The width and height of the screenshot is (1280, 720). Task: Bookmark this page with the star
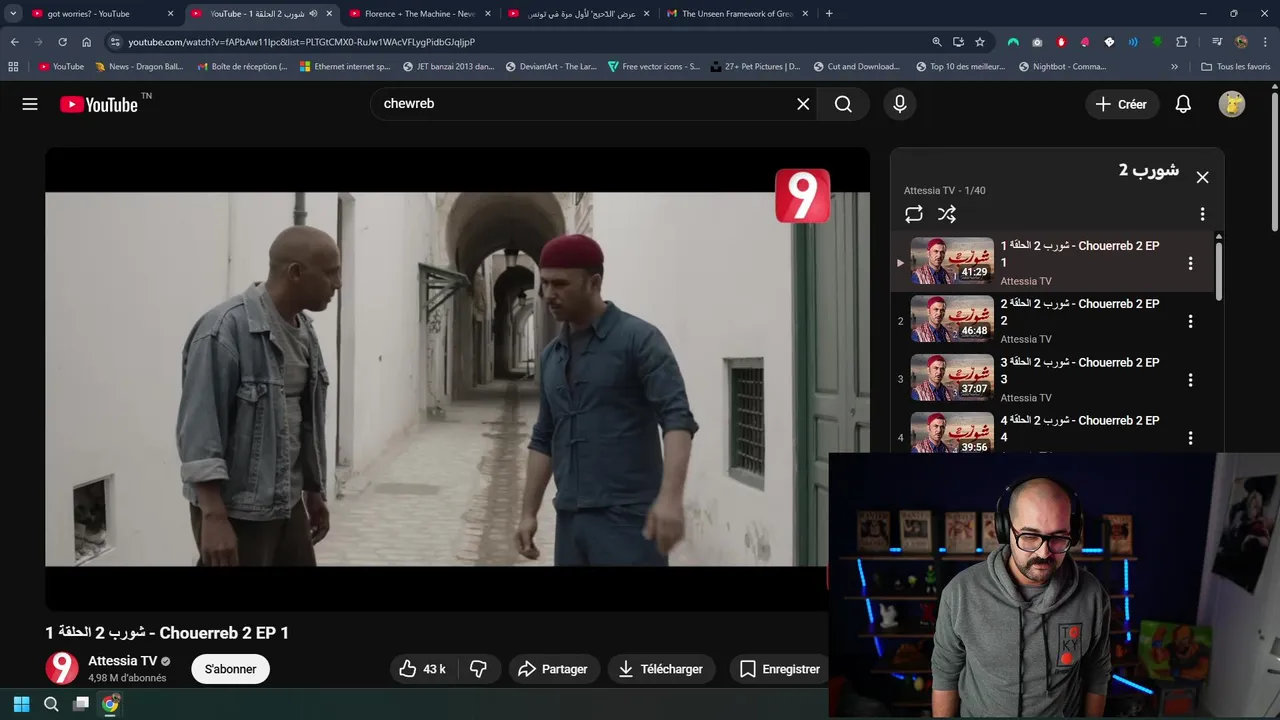click(x=980, y=42)
